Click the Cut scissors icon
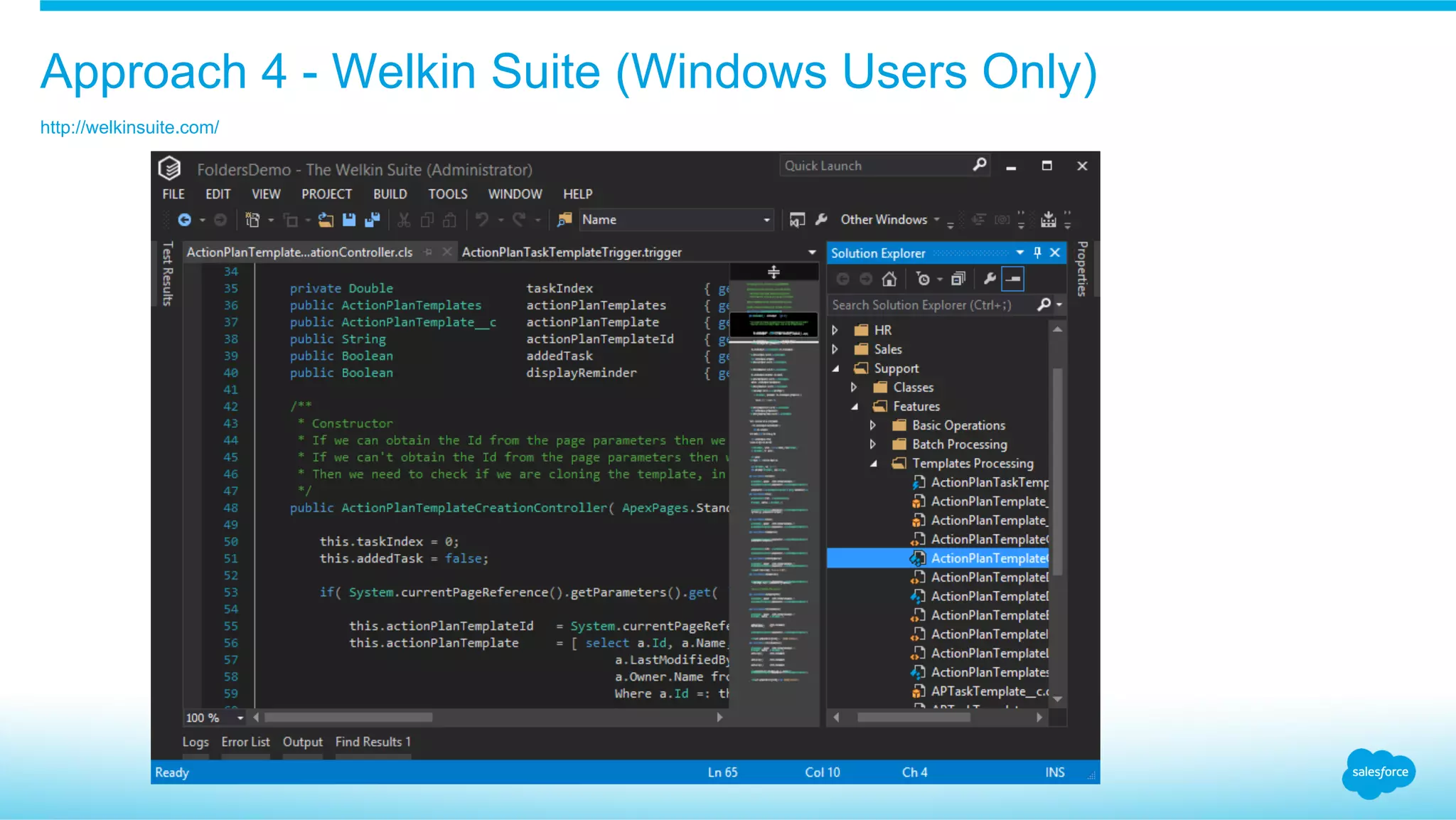 pyautogui.click(x=404, y=220)
